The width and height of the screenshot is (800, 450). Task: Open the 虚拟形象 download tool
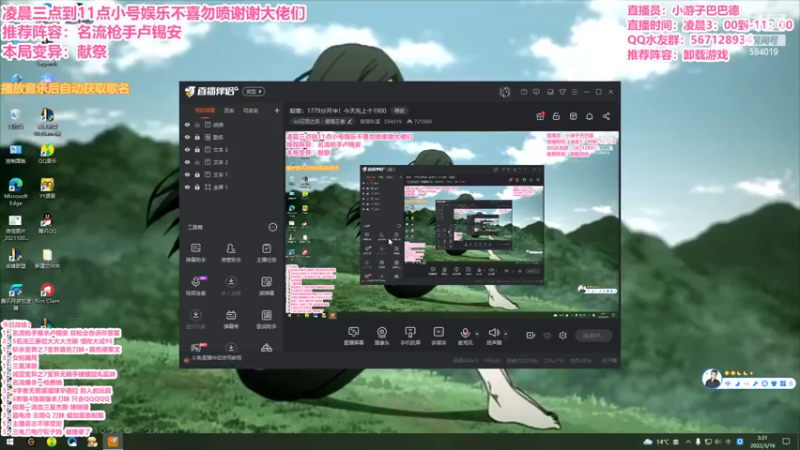tap(195, 319)
